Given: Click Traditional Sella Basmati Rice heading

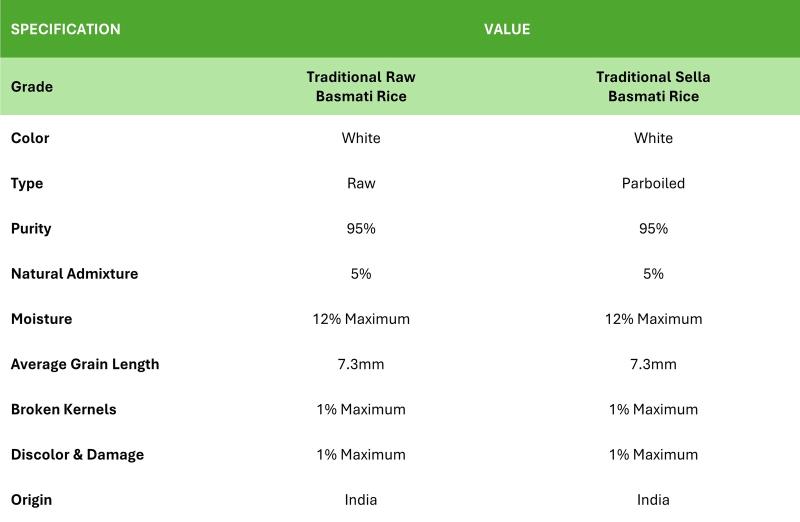Looking at the screenshot, I should click(x=653, y=86).
